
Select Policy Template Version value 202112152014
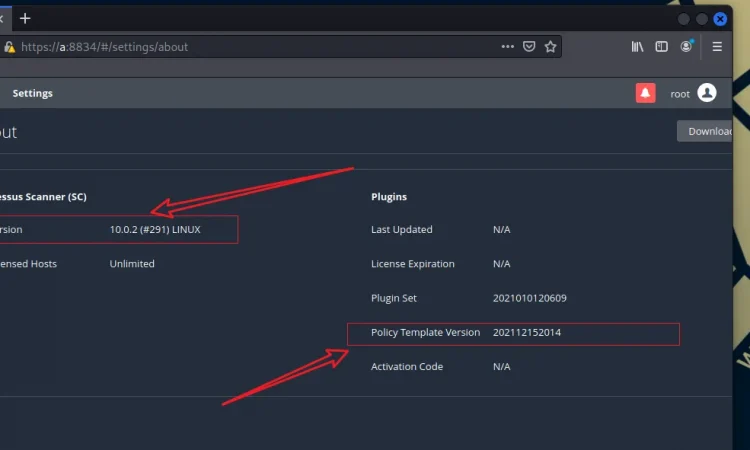tap(527, 332)
